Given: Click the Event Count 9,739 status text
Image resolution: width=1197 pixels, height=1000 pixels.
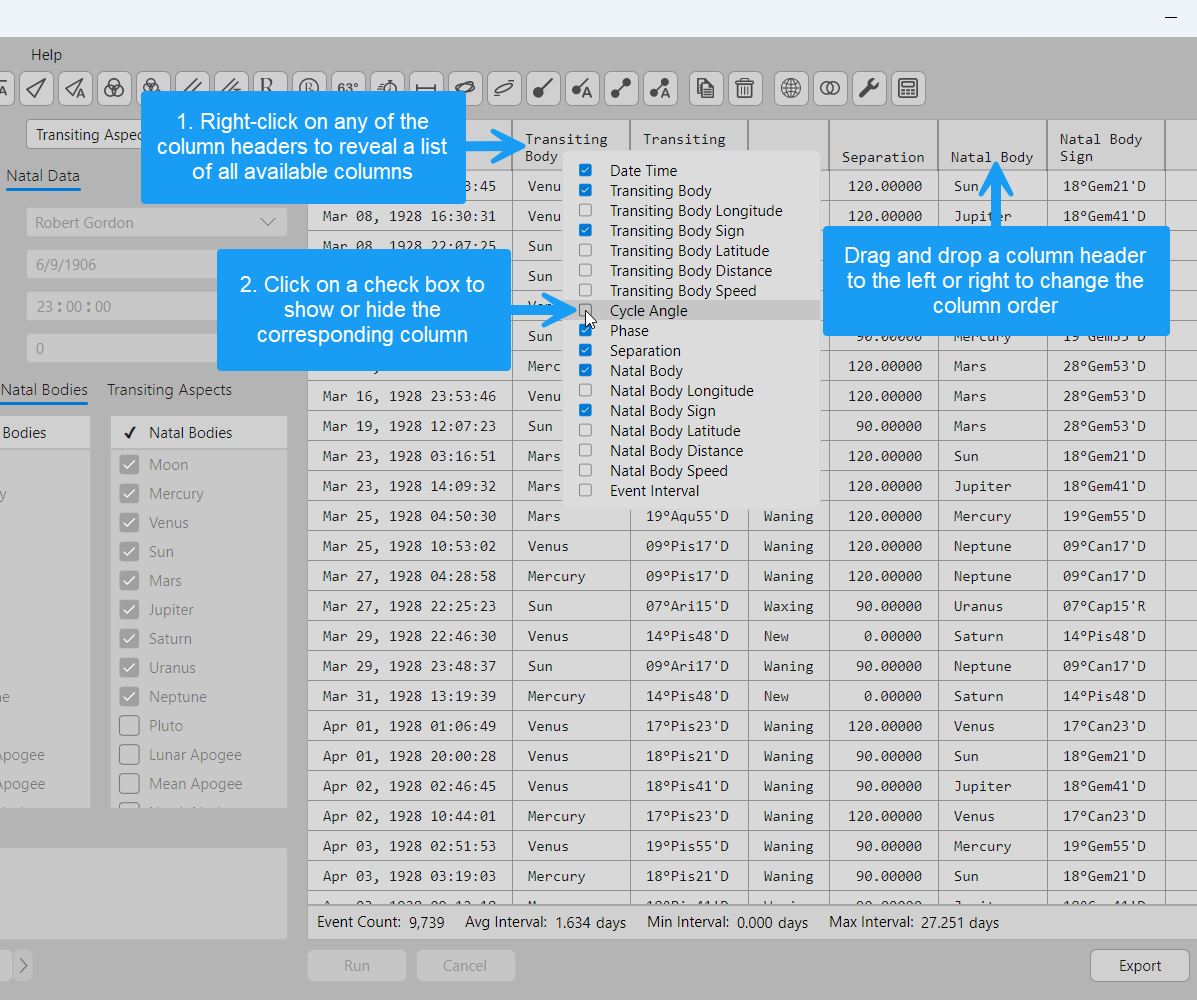Looking at the screenshot, I should [x=381, y=922].
